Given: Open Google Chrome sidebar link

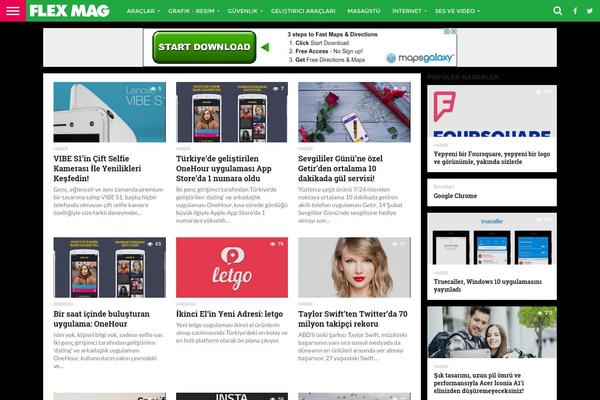Looking at the screenshot, I should pos(455,196).
